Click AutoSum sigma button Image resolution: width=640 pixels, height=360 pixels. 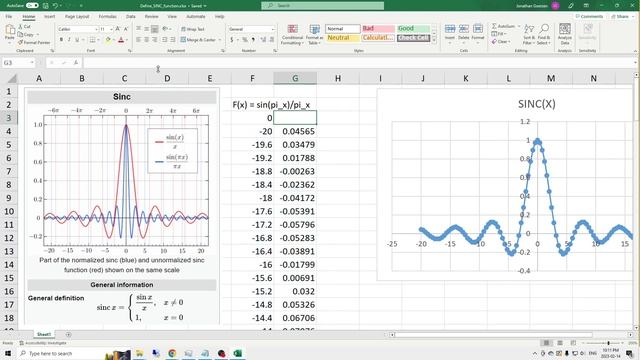pos(503,26)
